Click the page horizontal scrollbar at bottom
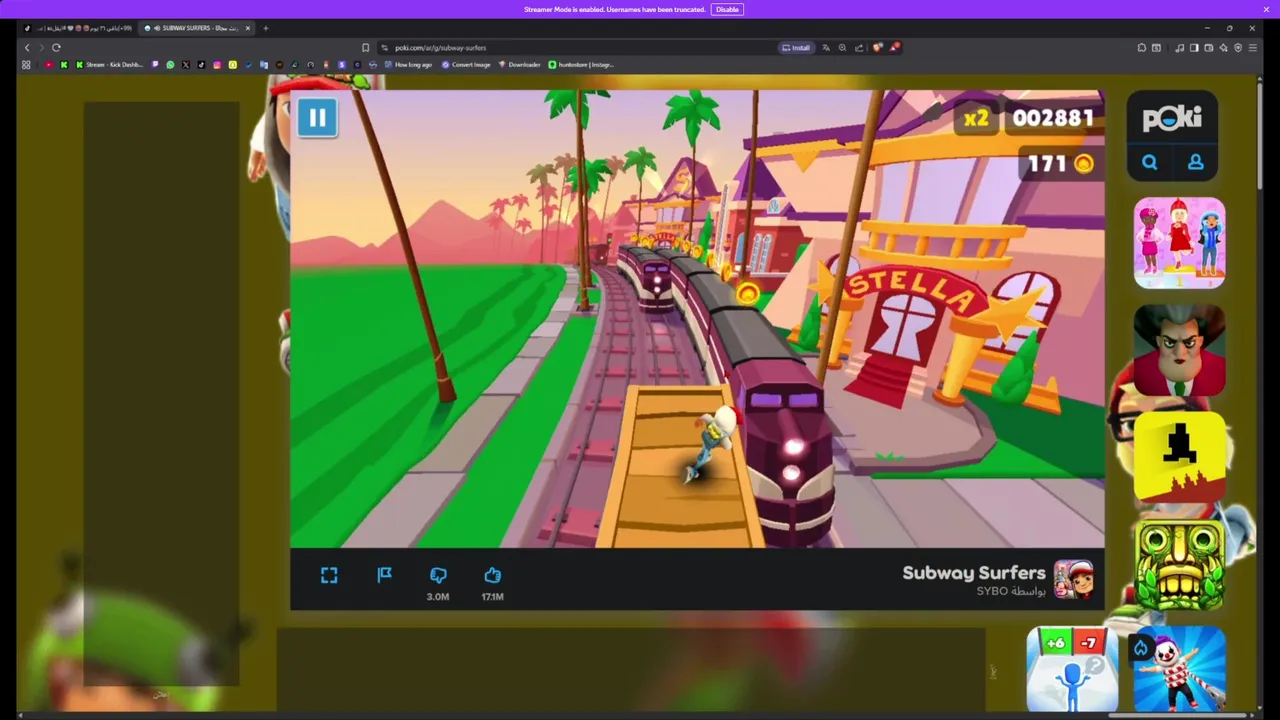 click(1178, 714)
